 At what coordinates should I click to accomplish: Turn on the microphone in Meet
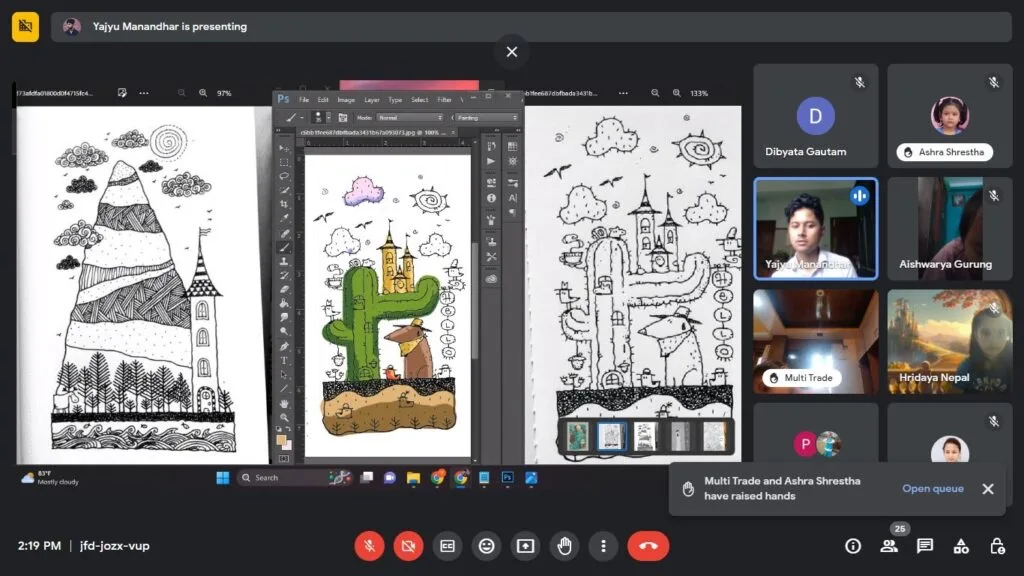coord(370,546)
